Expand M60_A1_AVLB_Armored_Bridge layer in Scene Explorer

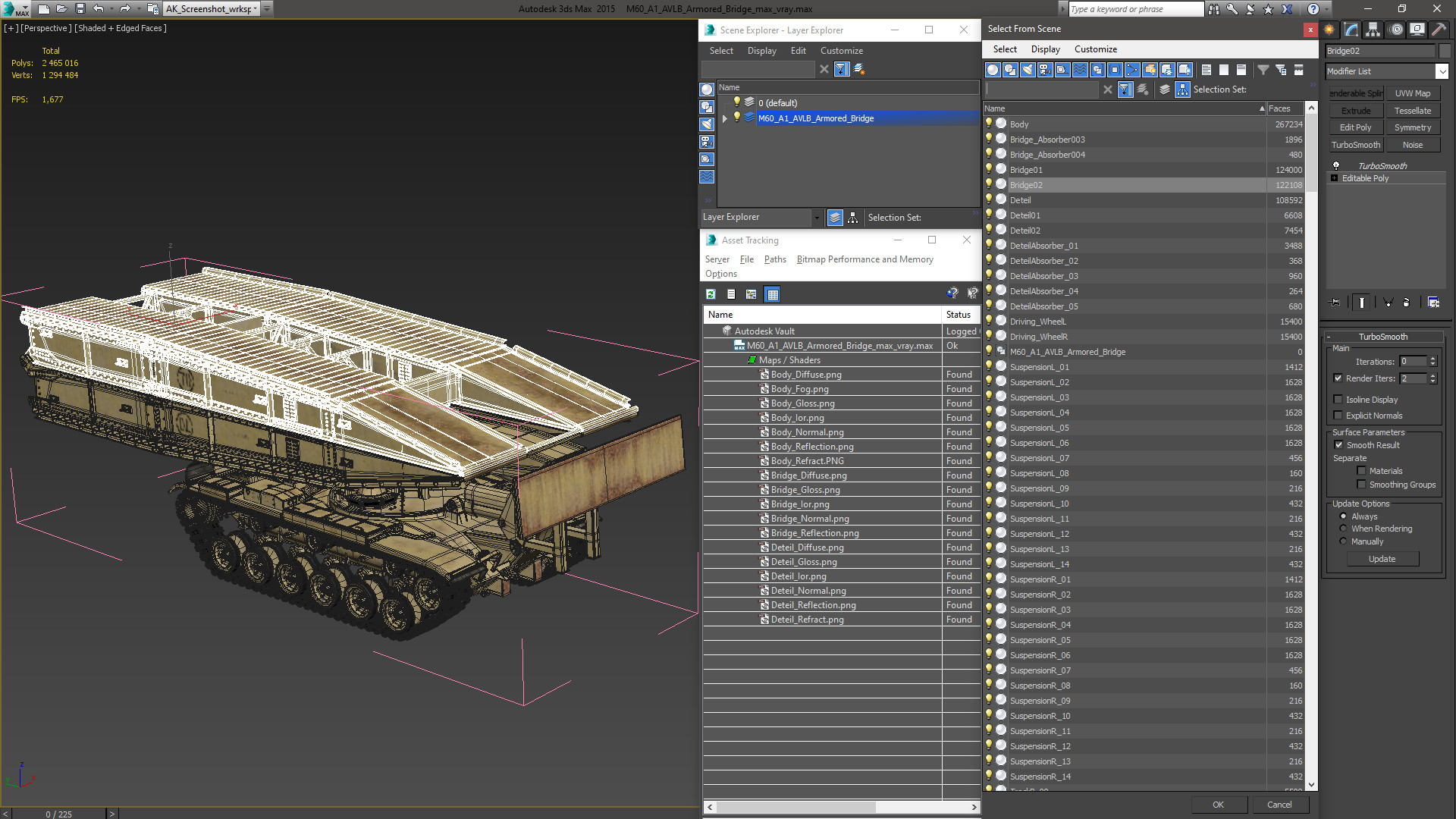coord(725,118)
